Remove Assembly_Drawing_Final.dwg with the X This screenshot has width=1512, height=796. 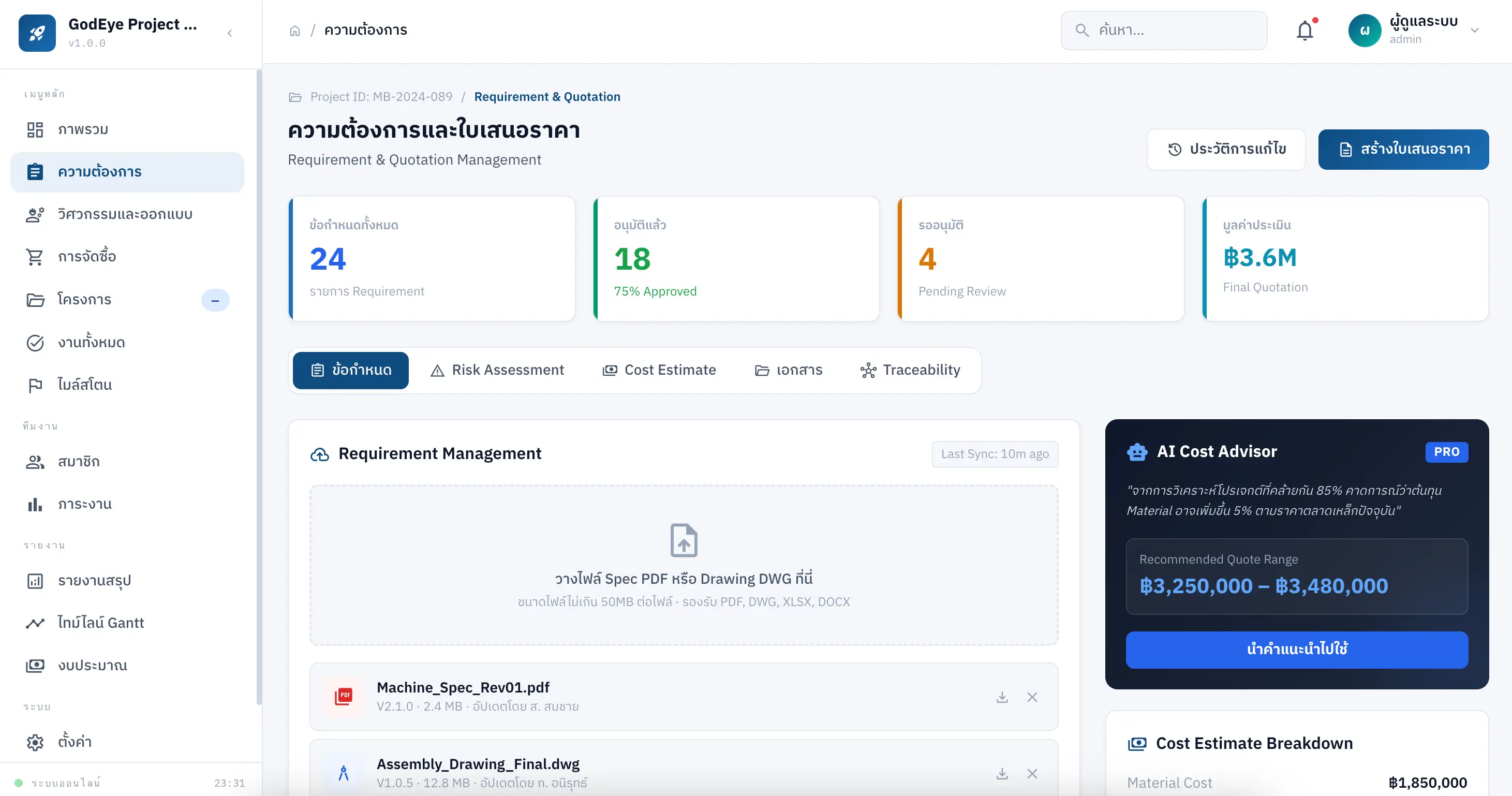click(1032, 774)
